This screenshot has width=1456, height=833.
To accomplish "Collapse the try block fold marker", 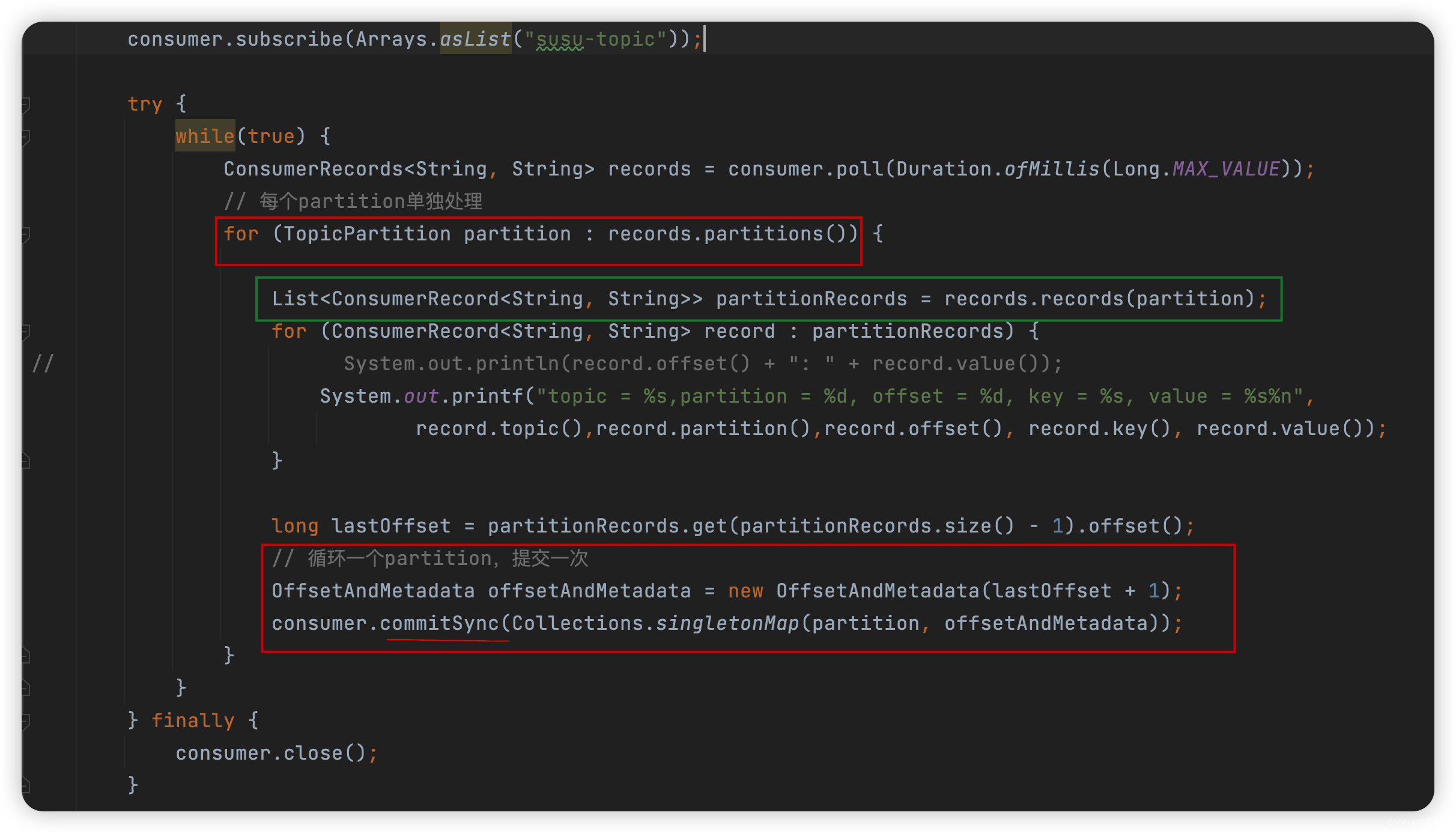I will [26, 105].
